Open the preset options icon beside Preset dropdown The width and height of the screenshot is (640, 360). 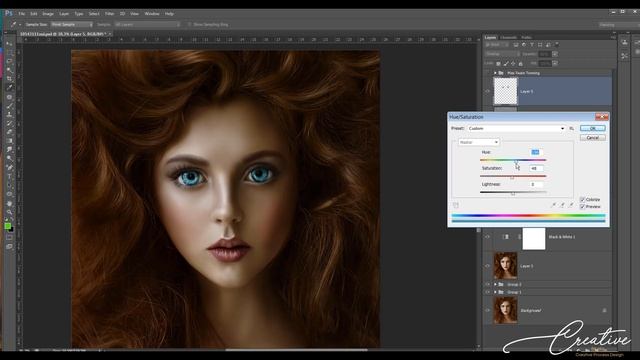(x=571, y=128)
